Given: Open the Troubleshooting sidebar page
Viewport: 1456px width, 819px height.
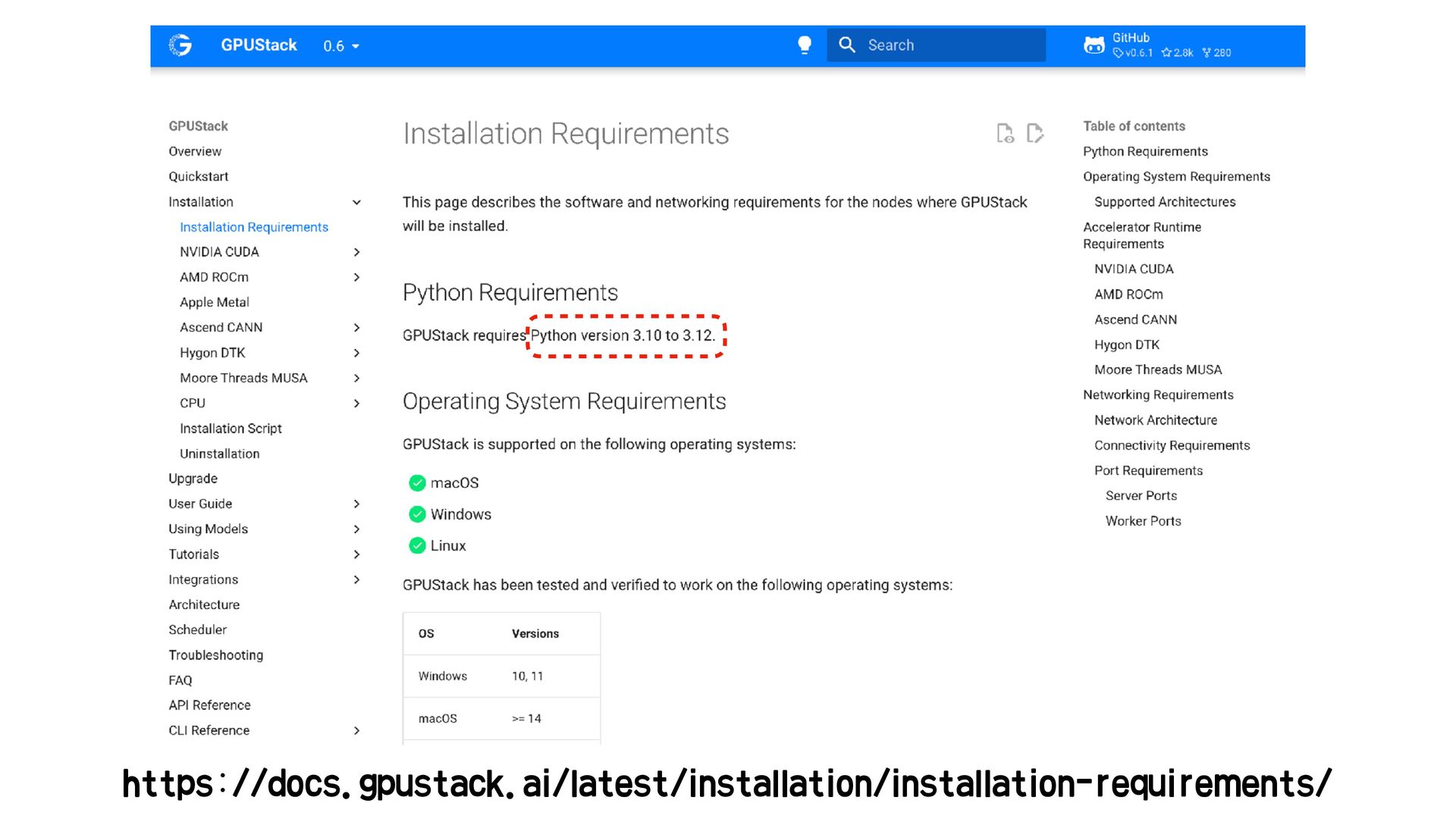Looking at the screenshot, I should (216, 655).
